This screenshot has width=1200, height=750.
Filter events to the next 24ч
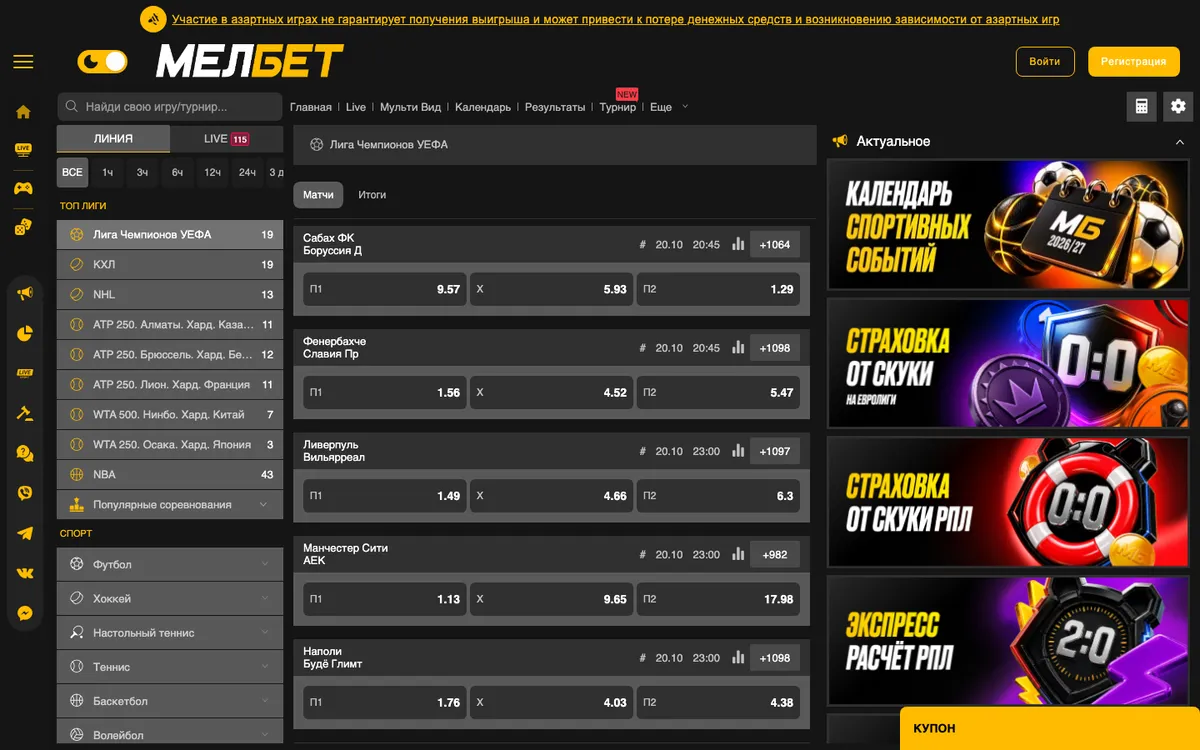pos(247,173)
